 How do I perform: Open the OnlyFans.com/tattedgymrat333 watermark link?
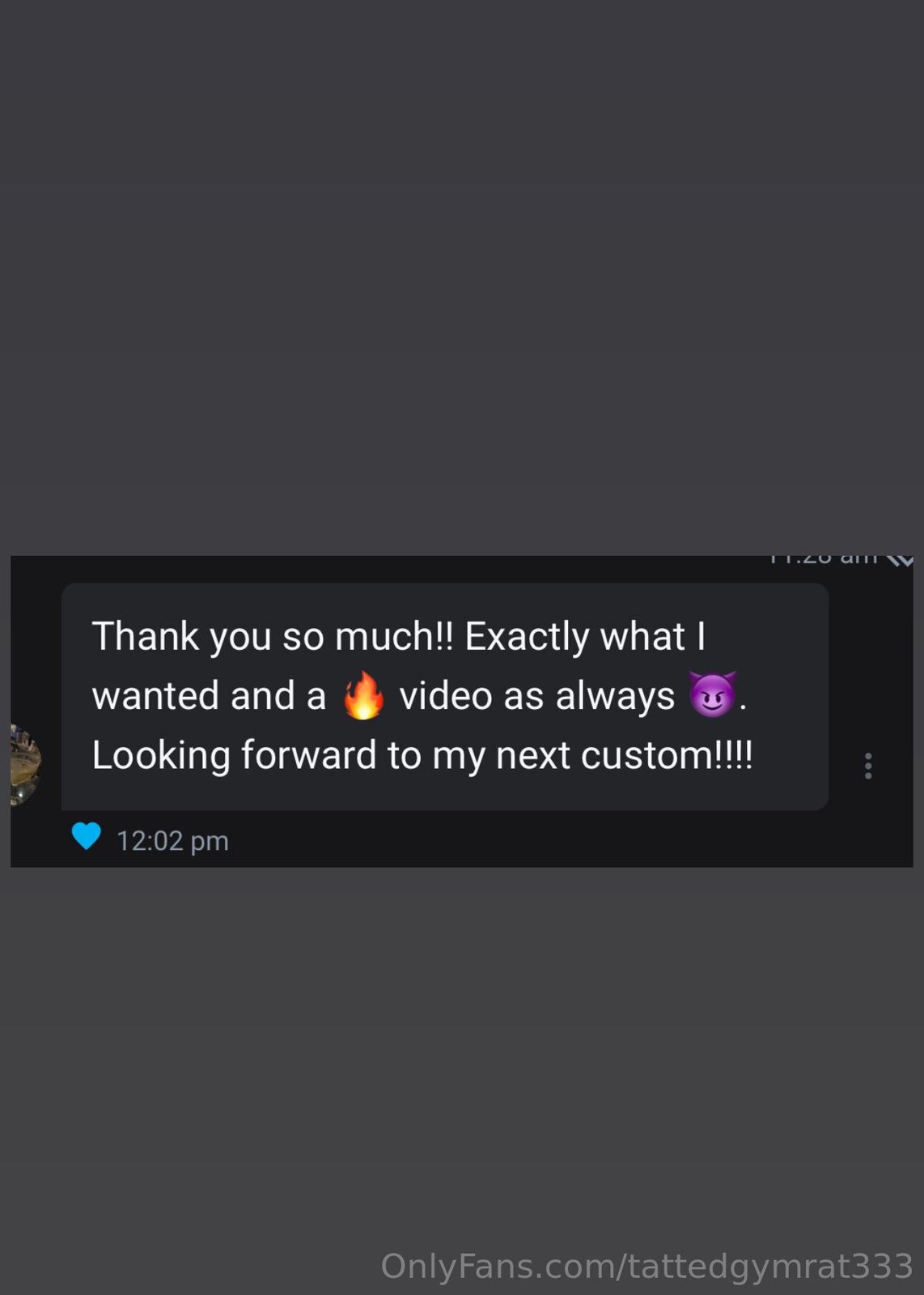(647, 1267)
